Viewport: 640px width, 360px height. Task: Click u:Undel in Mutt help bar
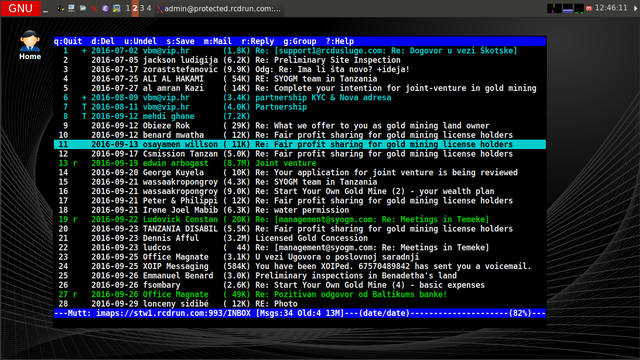[140, 41]
